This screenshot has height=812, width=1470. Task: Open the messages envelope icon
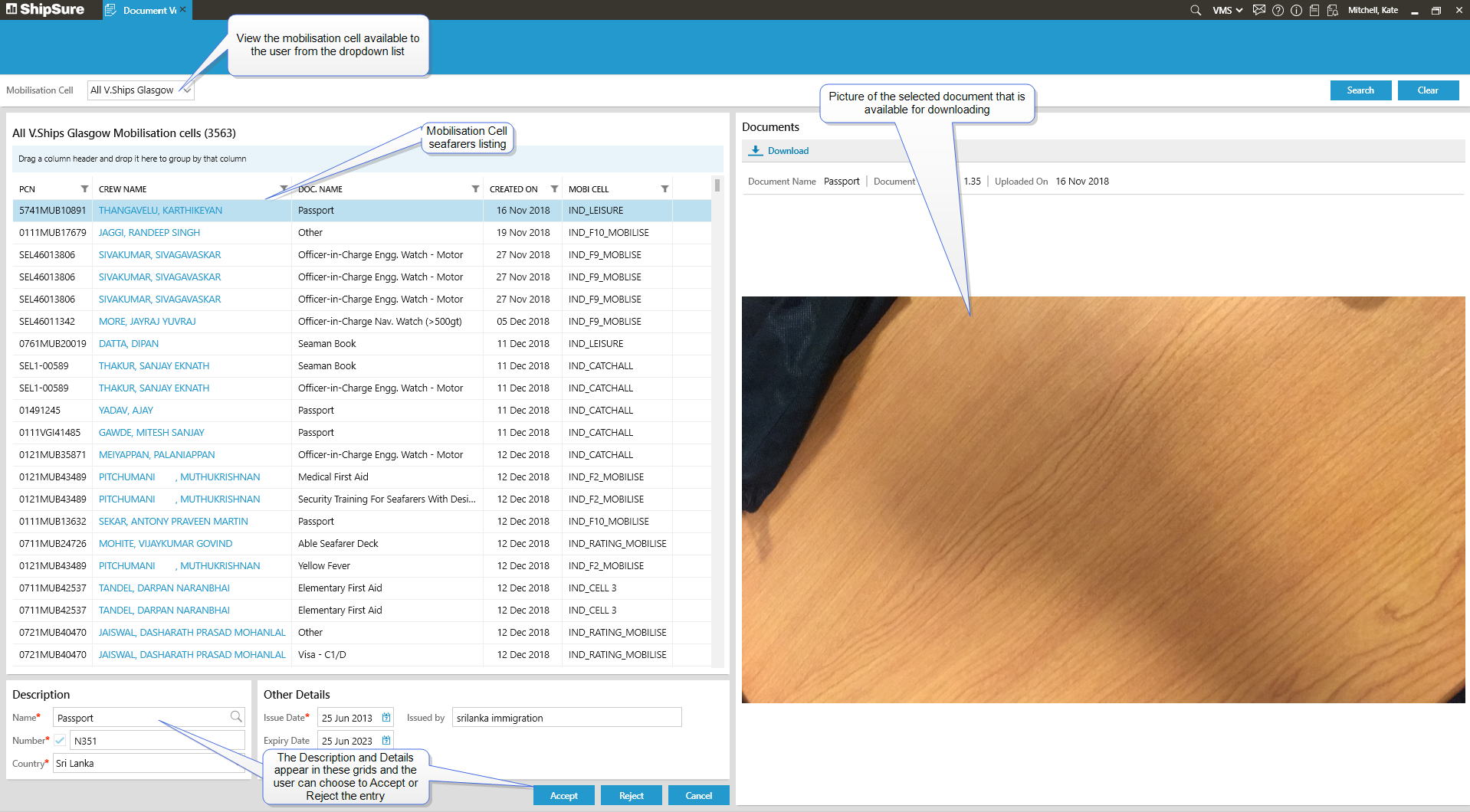[x=1258, y=10]
